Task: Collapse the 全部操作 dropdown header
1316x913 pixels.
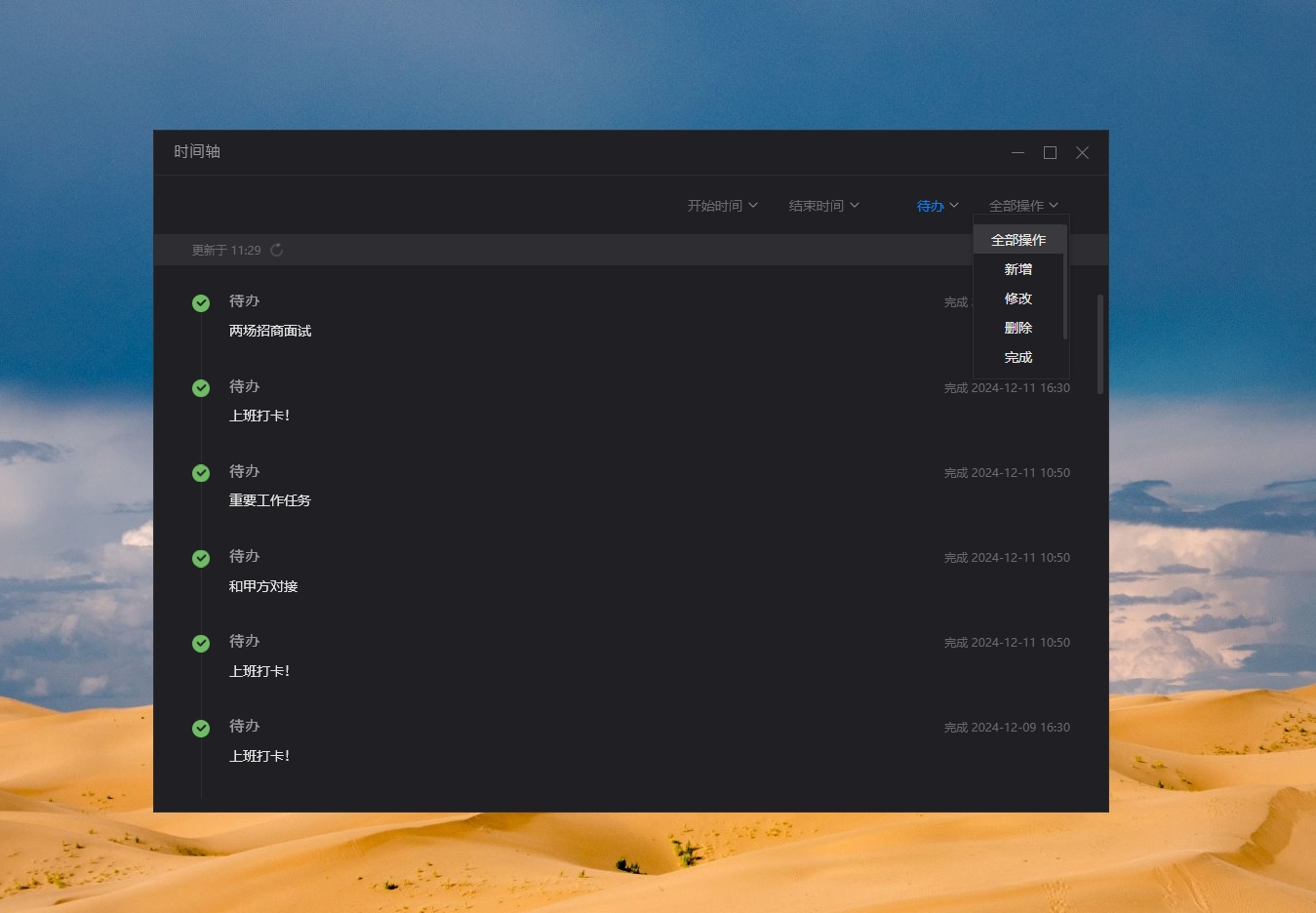Action: [x=1023, y=206]
